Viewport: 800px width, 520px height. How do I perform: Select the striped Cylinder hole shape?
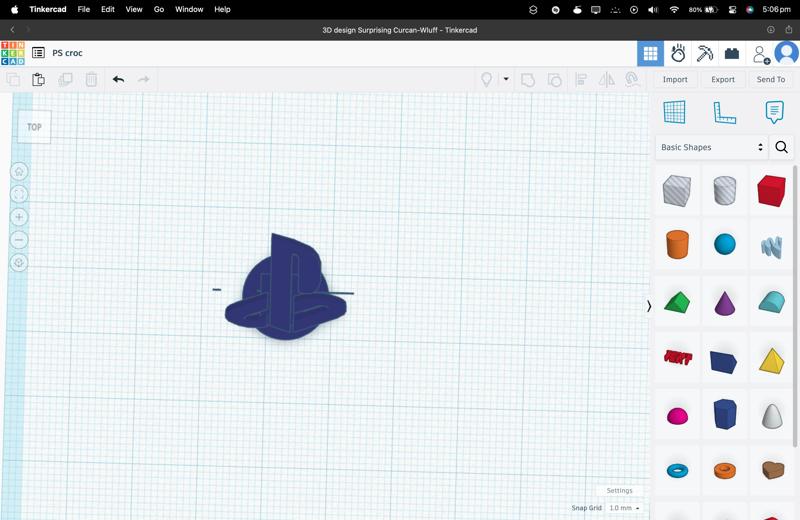[724, 190]
